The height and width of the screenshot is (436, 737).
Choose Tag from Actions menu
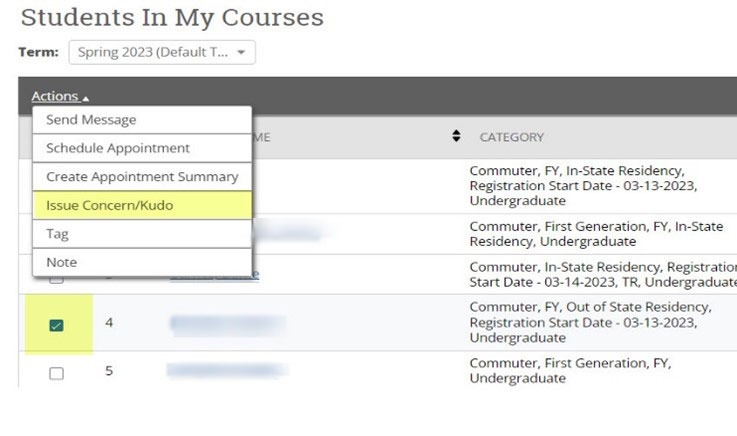(x=57, y=234)
